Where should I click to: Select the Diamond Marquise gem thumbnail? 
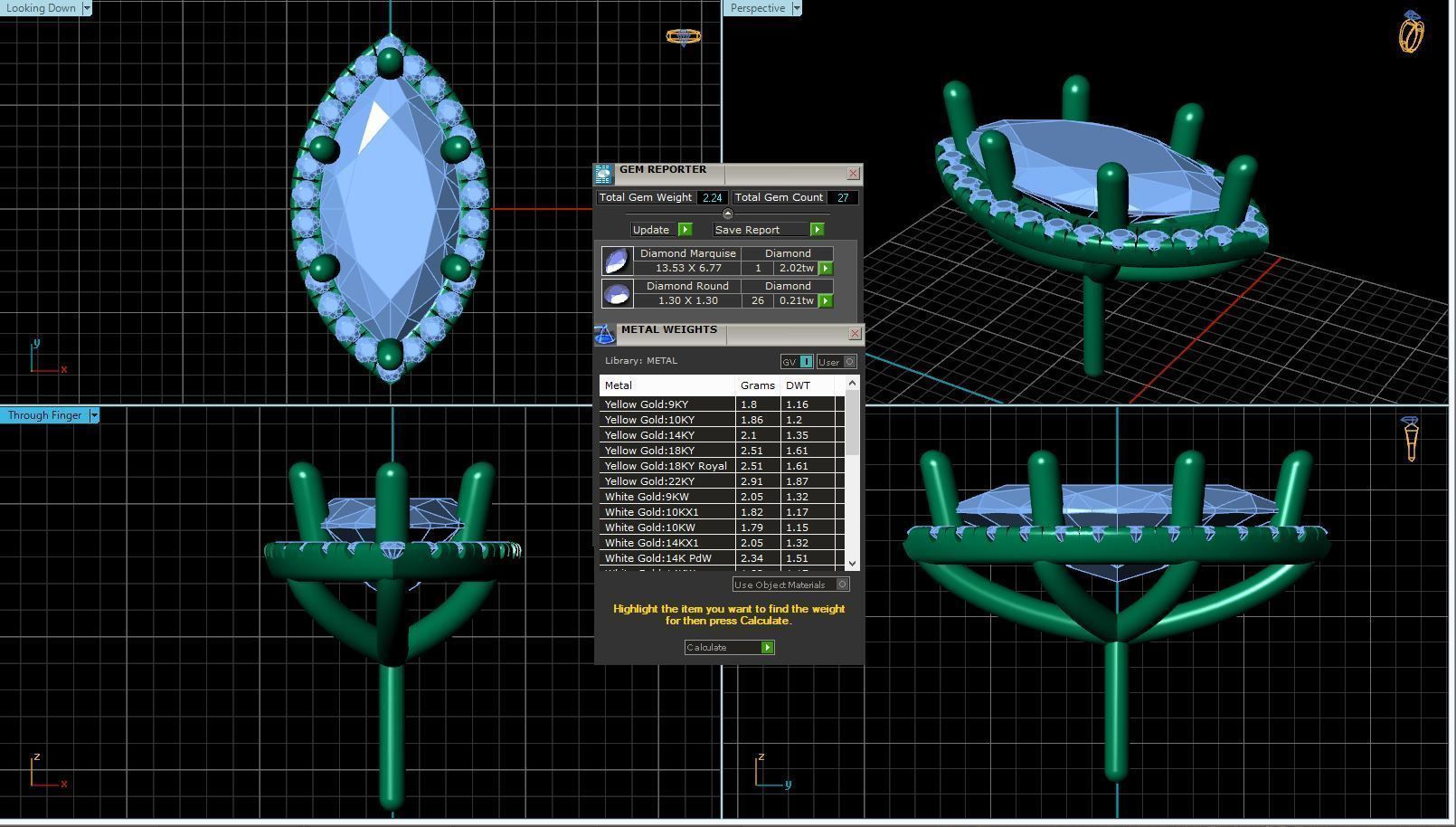[617, 261]
